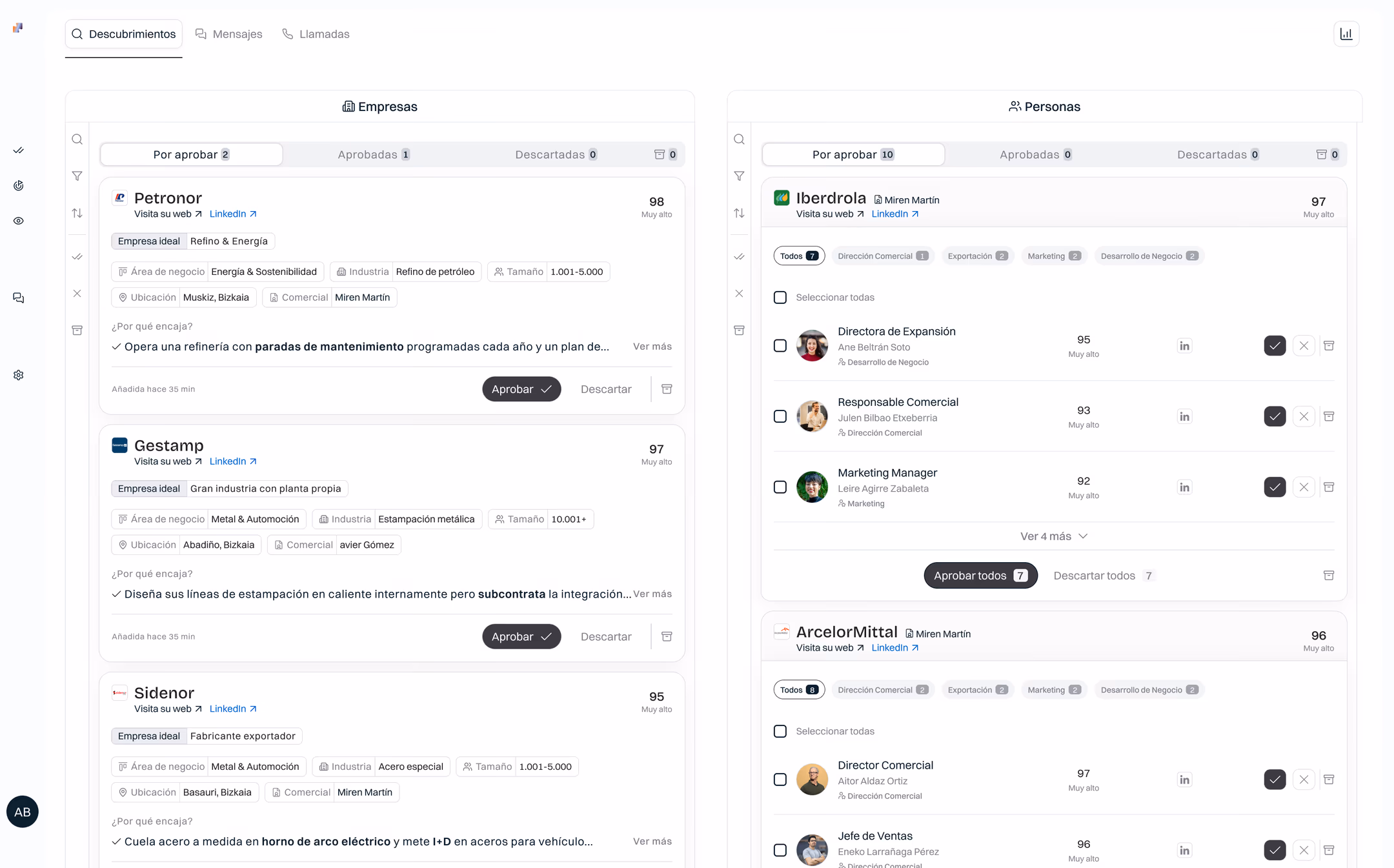
Task: Approve Julen Bilbao Etxeberria with check icon
Action: [1275, 416]
